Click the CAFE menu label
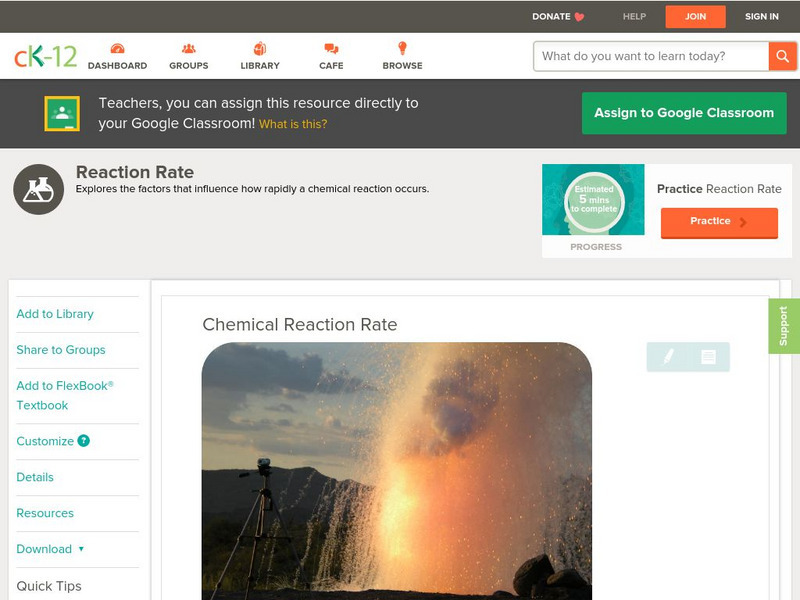The width and height of the screenshot is (800, 600). [x=331, y=66]
